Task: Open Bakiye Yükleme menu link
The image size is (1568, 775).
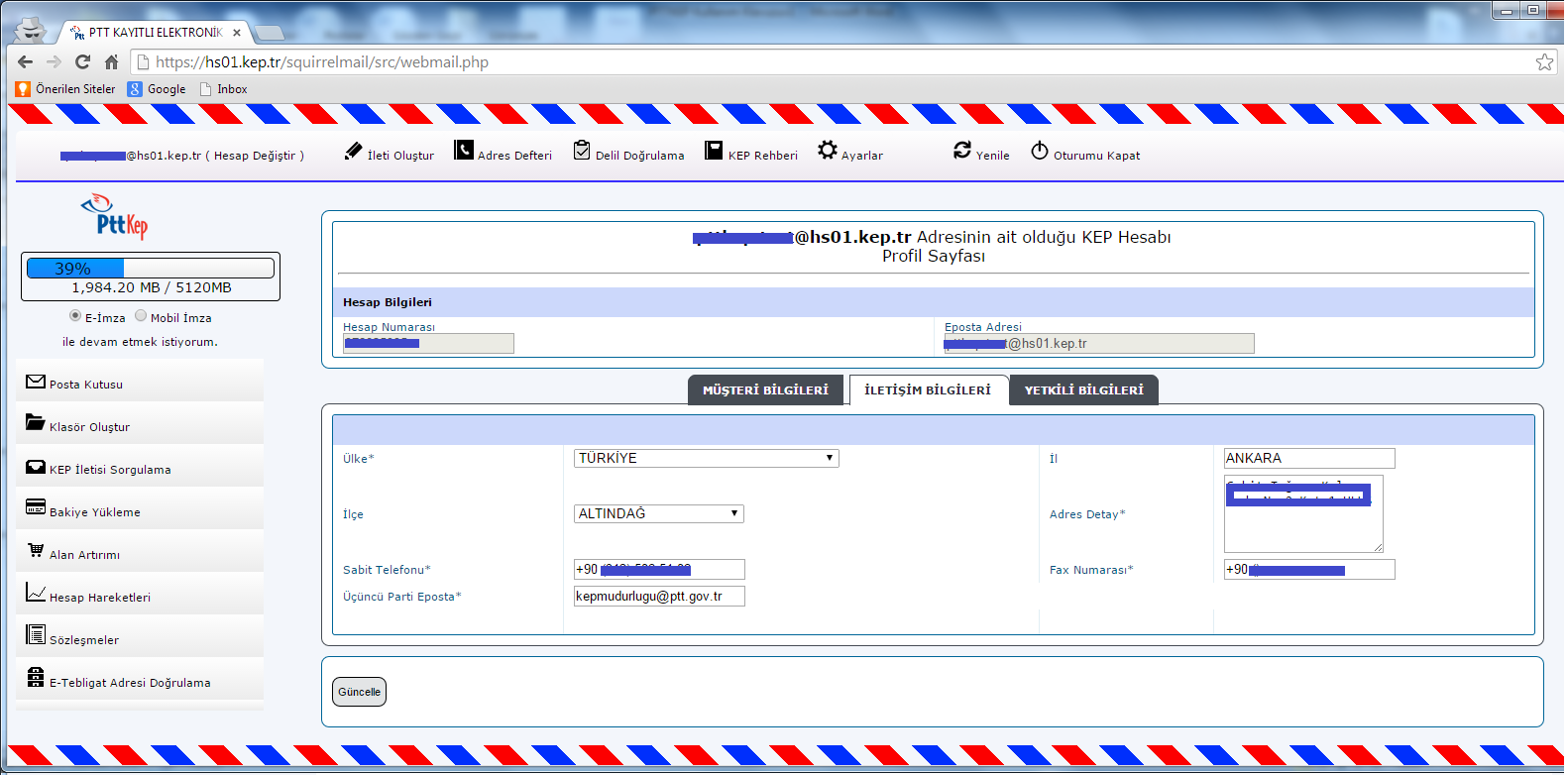Action: point(95,512)
